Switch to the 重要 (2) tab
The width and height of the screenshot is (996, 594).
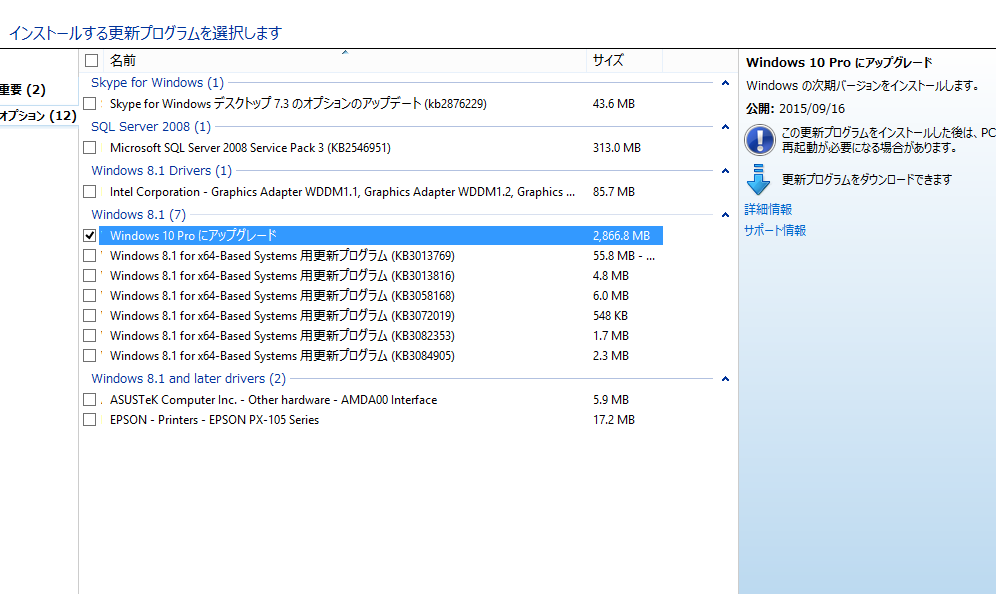[23, 90]
